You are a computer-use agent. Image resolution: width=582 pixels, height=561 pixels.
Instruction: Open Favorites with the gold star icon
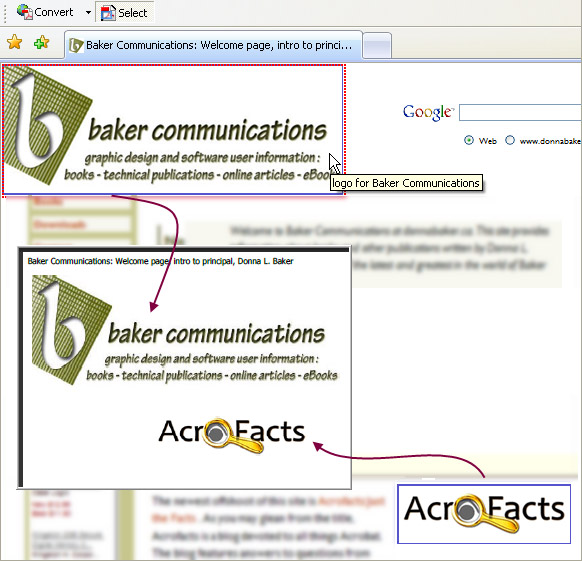[14, 42]
